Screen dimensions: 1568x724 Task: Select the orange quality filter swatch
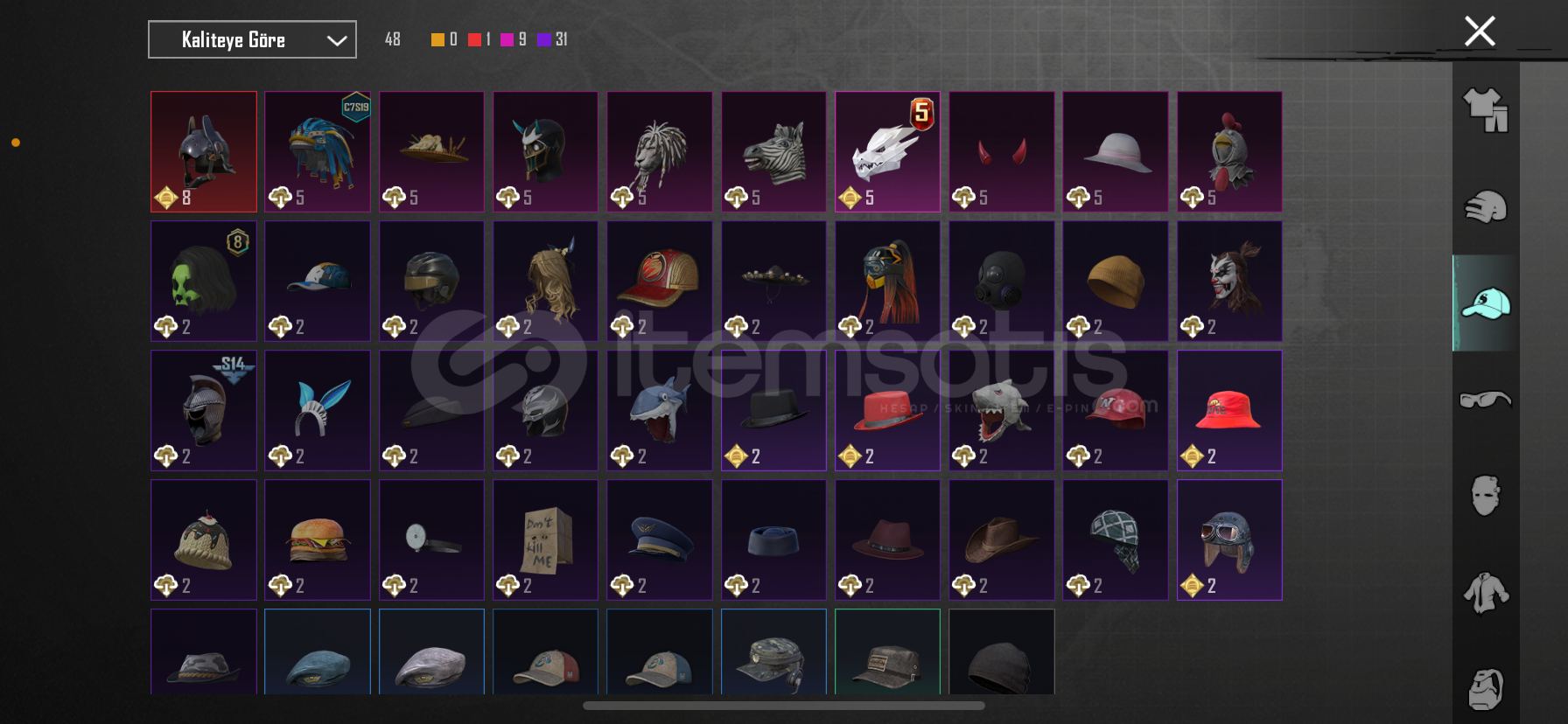point(437,39)
